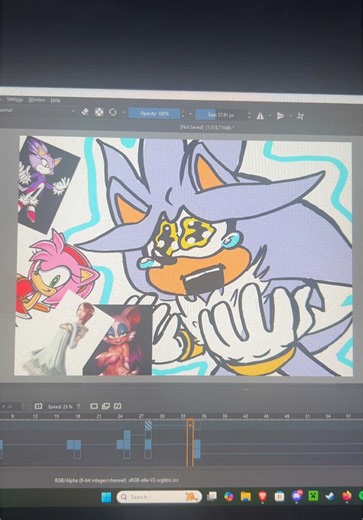Open File Explorer from taskbar
This screenshot has height=520, width=363.
246,497
